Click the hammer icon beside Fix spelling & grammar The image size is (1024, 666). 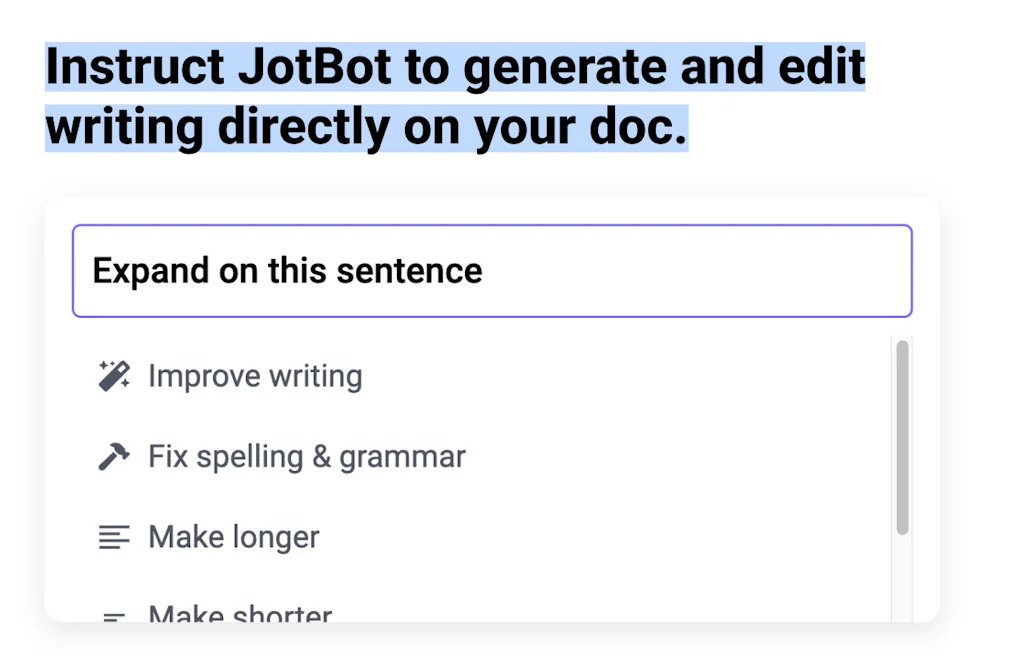point(113,456)
